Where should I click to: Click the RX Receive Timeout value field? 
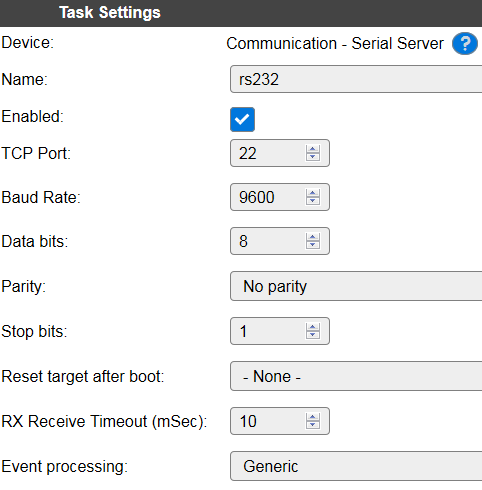(x=267, y=421)
